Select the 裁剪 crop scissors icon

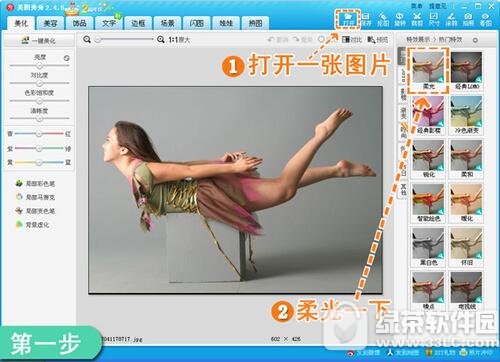(417, 19)
